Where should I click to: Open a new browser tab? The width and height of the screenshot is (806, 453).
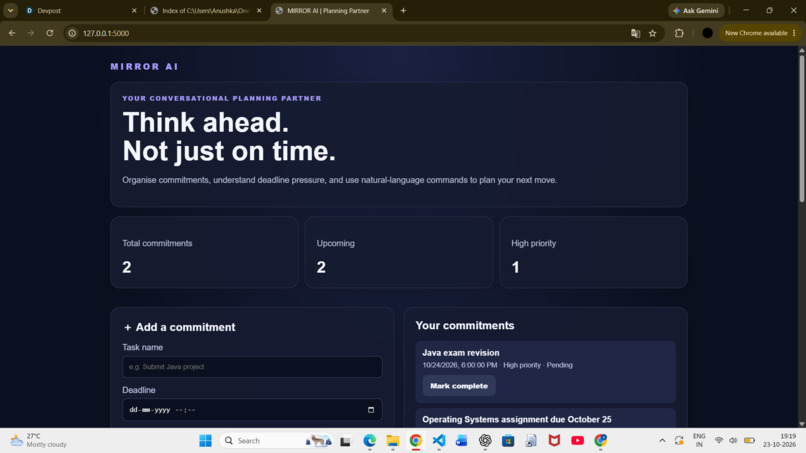[x=404, y=10]
